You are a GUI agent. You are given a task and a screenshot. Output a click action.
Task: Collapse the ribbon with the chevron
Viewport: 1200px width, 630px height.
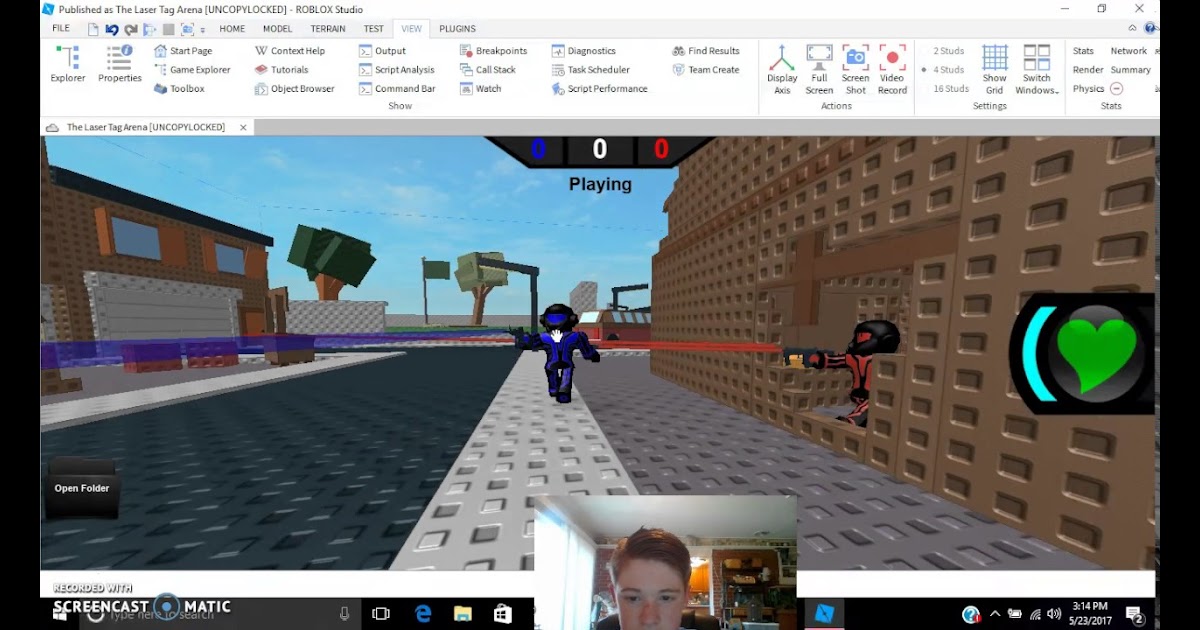pyautogui.click(x=1132, y=29)
